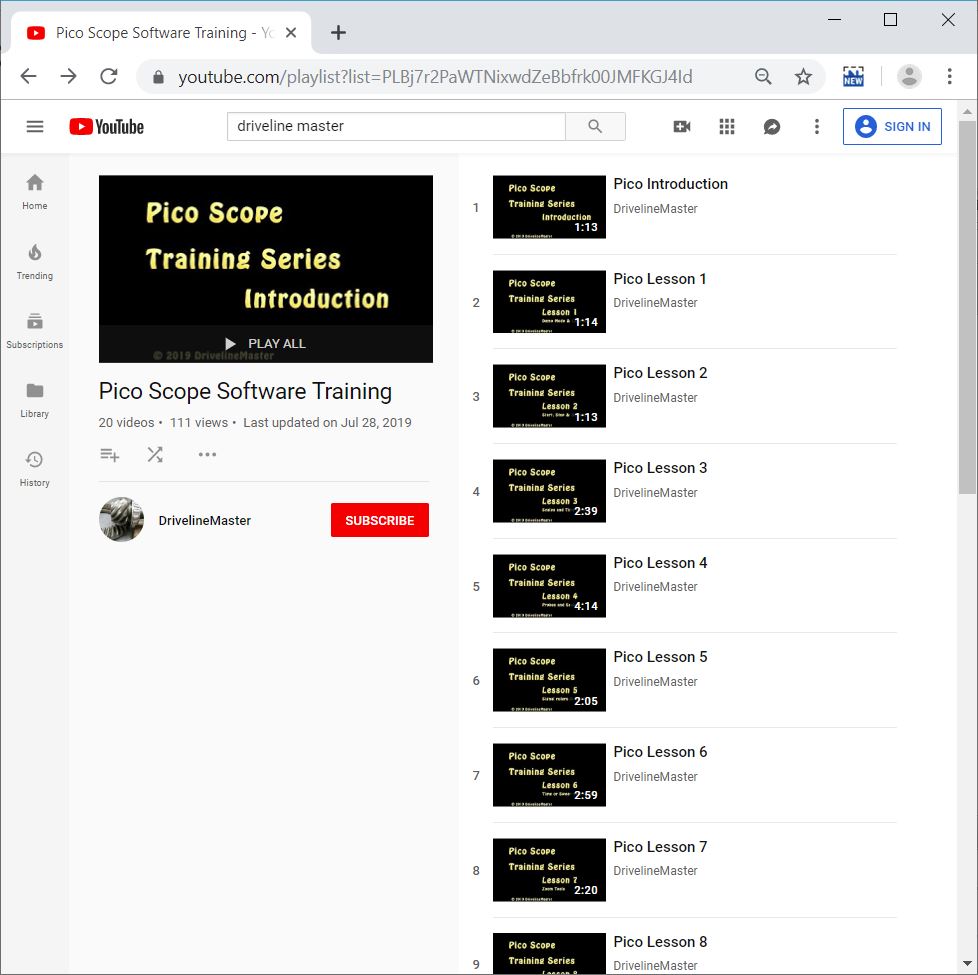
Task: Bookmark this page with the star
Action: click(803, 77)
